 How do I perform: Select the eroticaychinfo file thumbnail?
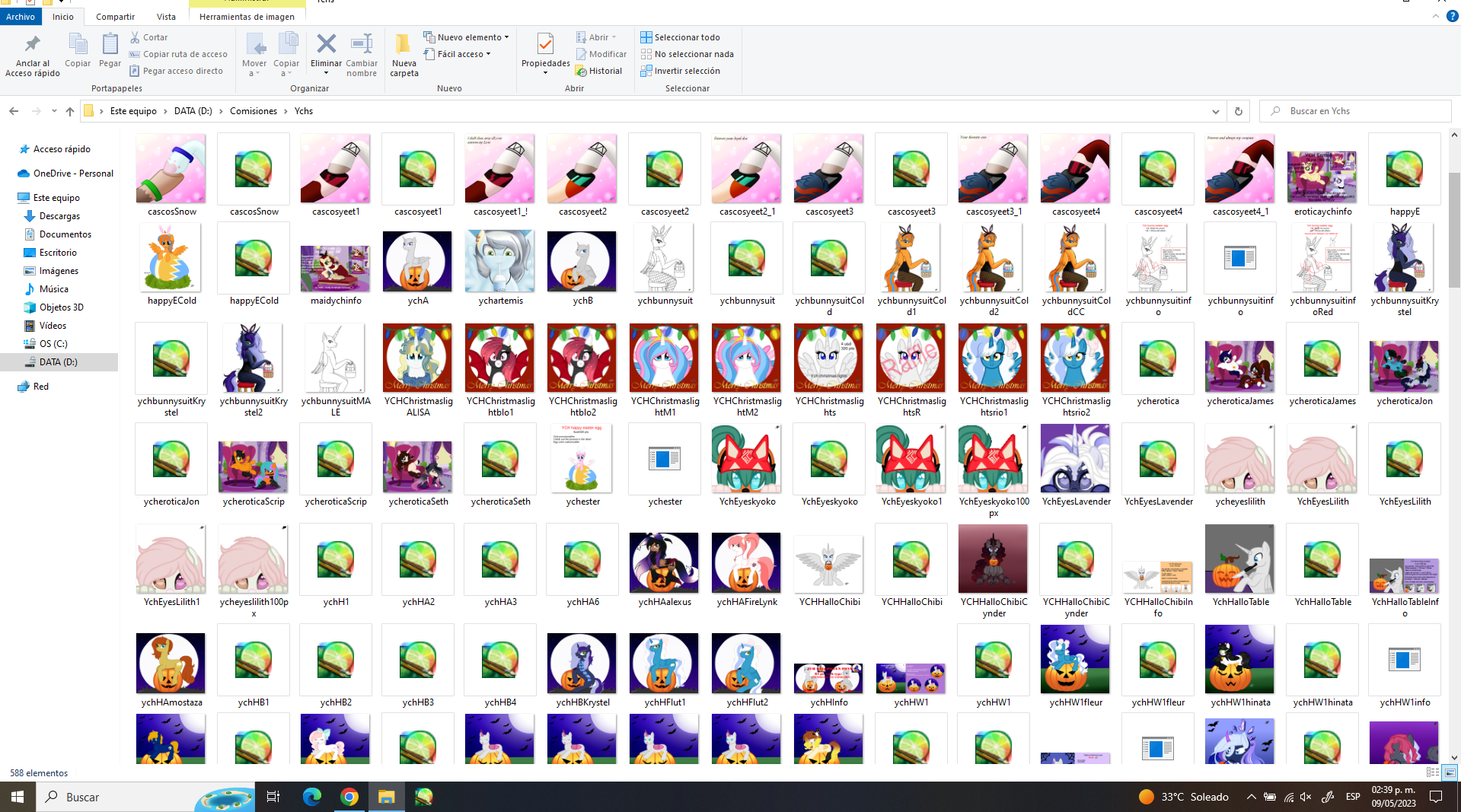[x=1322, y=175]
